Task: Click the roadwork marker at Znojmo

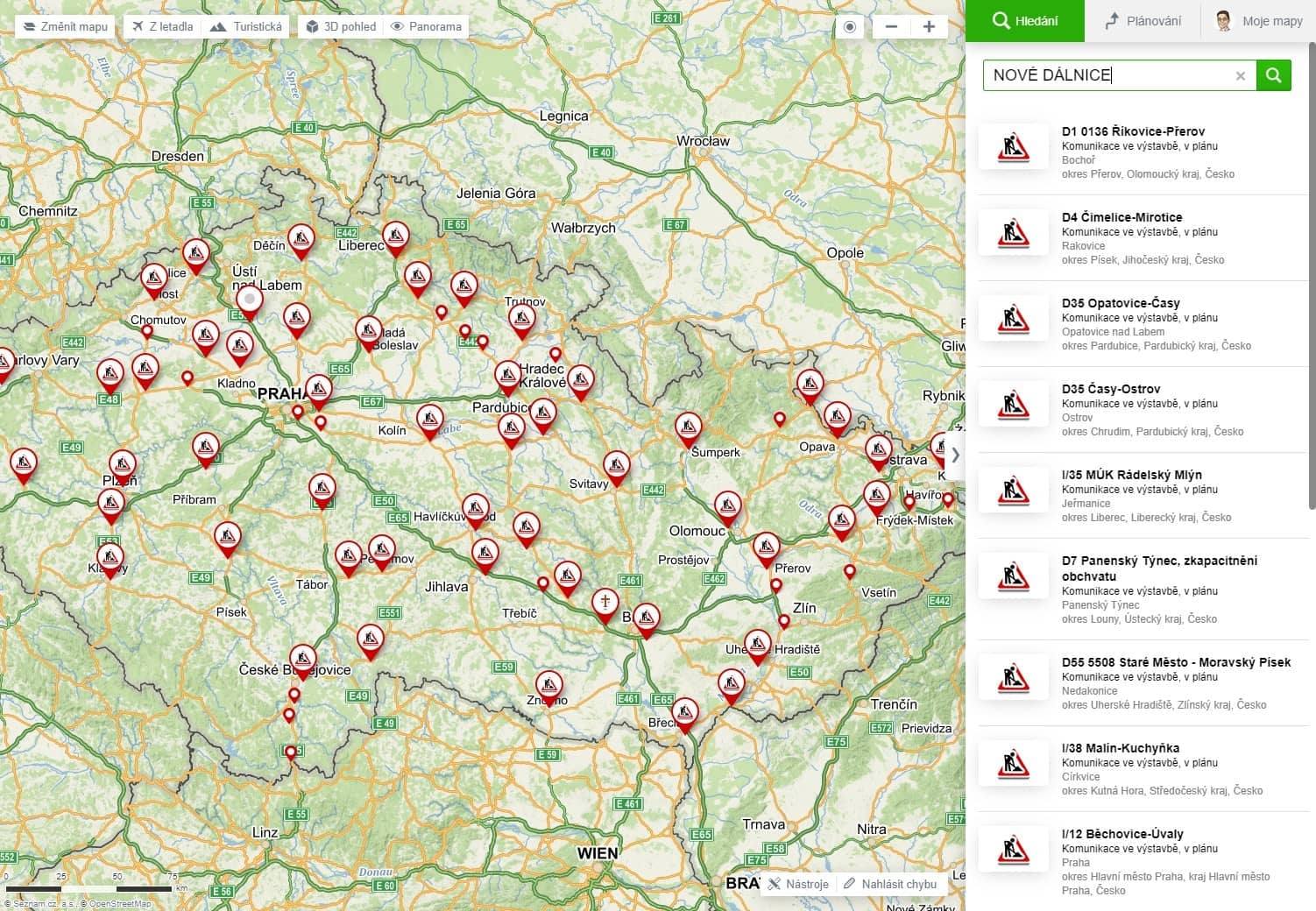Action: [x=549, y=686]
